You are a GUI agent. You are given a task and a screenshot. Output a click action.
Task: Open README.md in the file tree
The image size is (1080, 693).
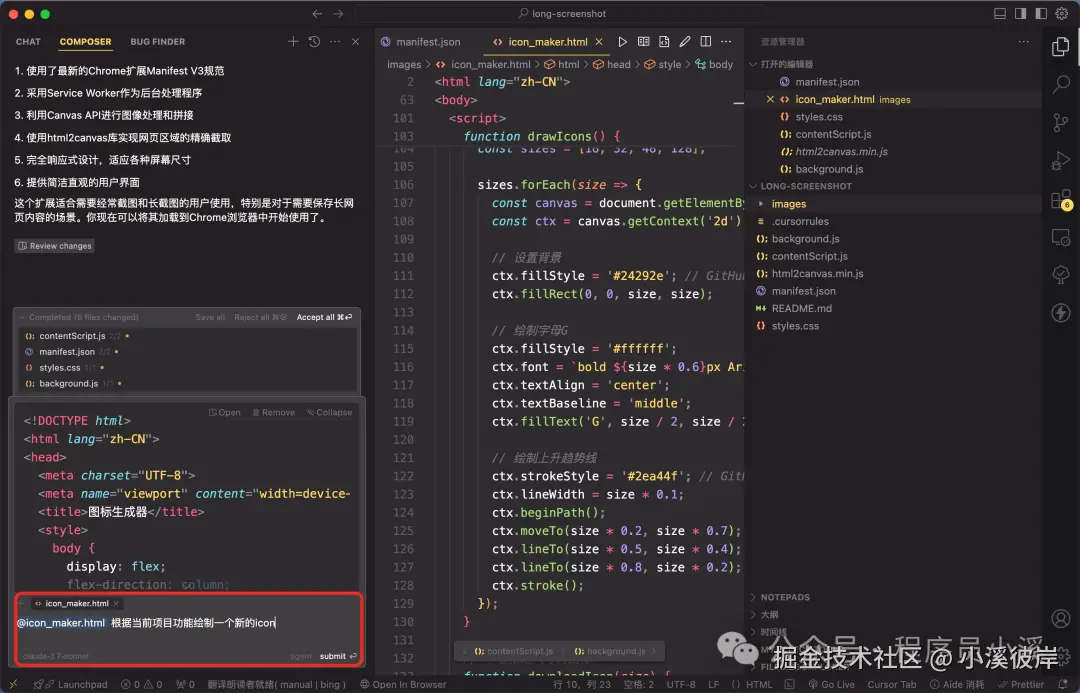coord(801,309)
